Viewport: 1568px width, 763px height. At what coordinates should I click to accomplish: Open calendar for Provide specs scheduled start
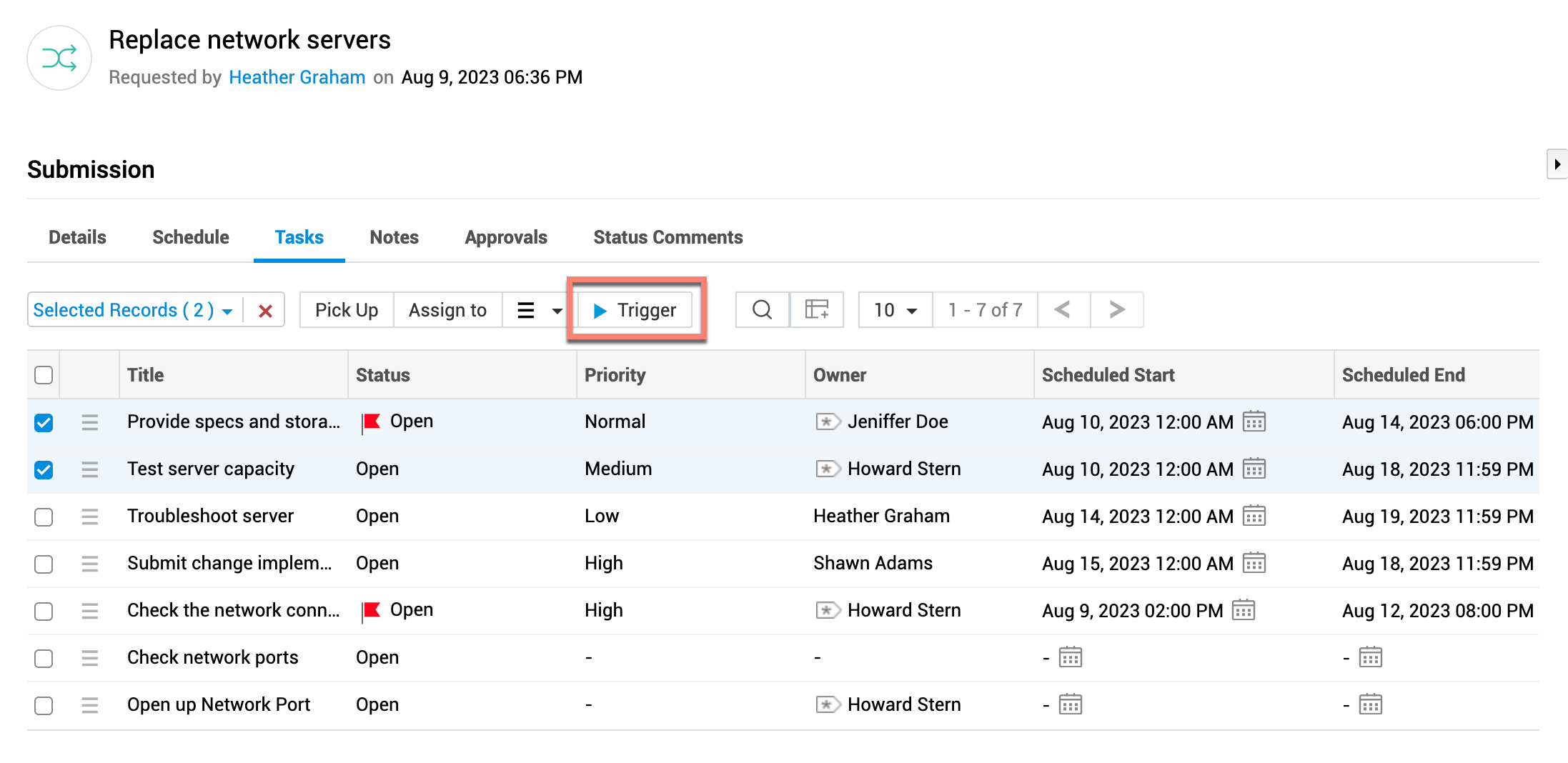point(1254,422)
